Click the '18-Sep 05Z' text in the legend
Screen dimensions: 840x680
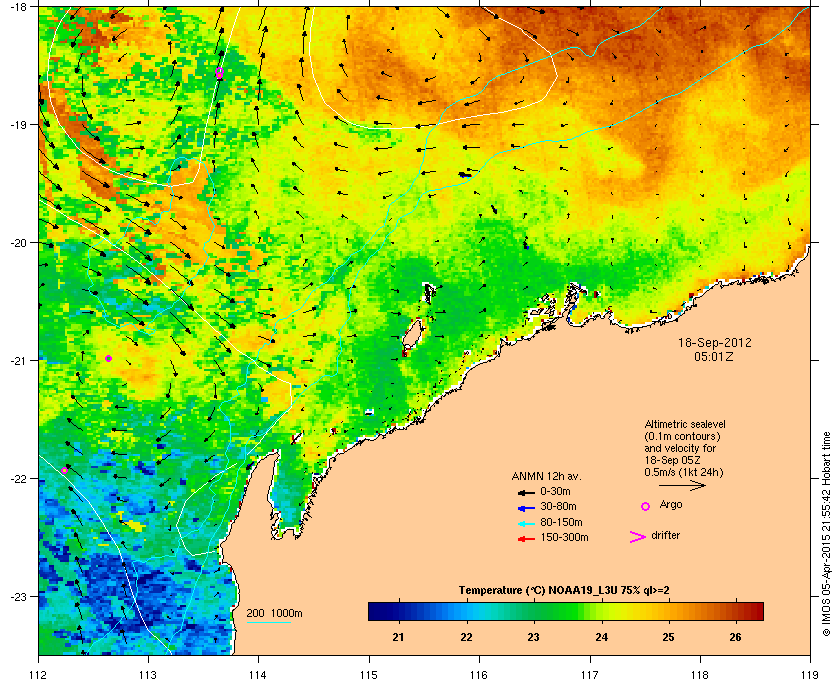[x=672, y=460]
